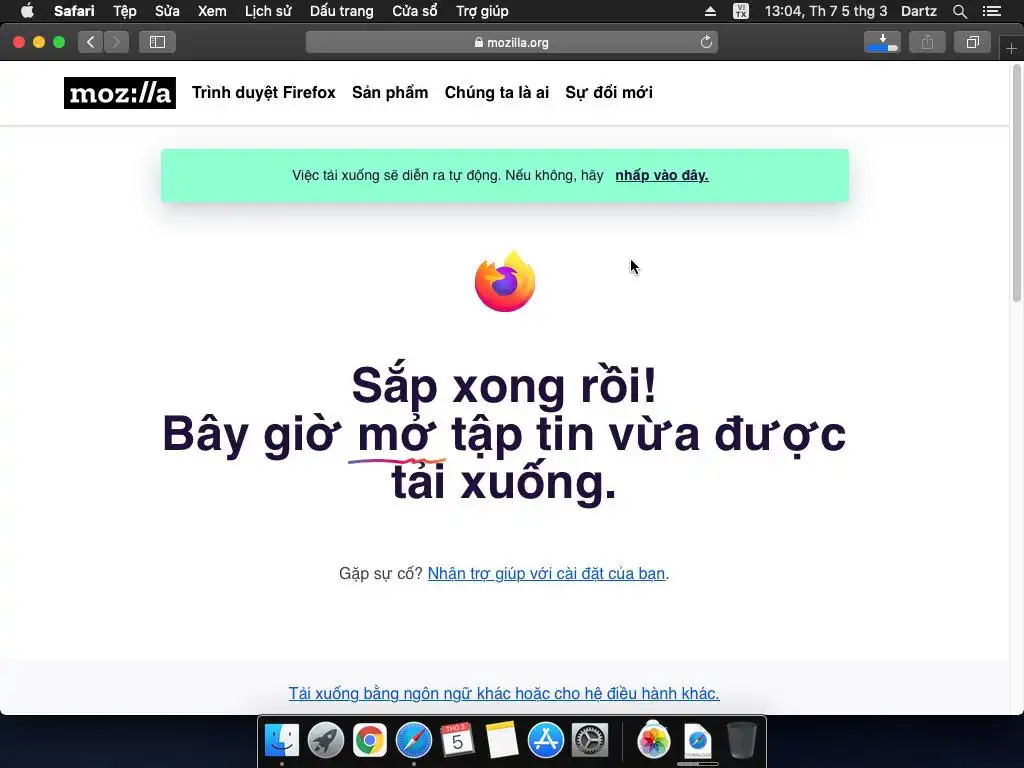Open Sản phẩm navigation item
Viewport: 1024px width, 768px height.
point(390,93)
